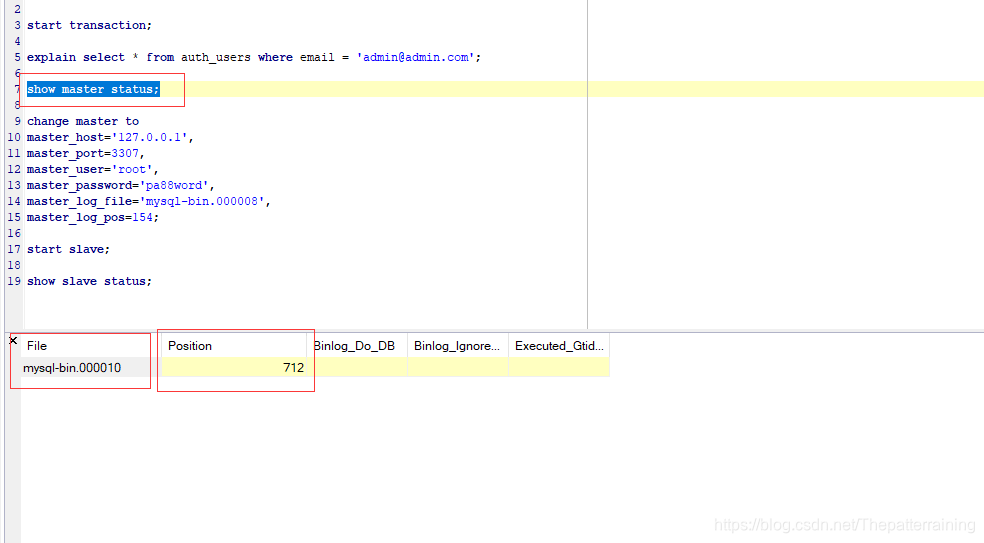Click the 'start slave;' line
Screen dimensions: 984x543
(x=68, y=249)
